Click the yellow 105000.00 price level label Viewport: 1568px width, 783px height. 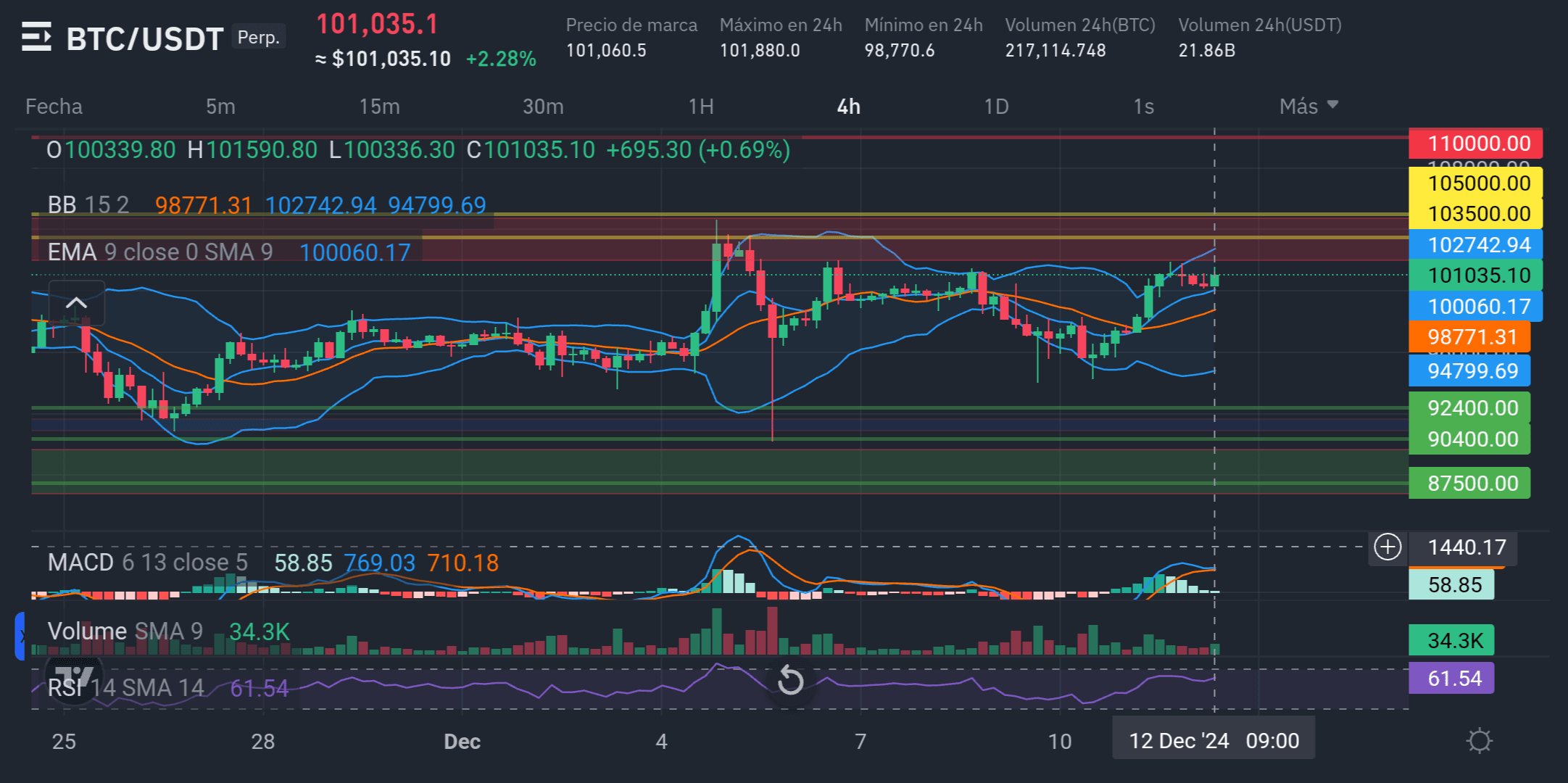point(1474,183)
